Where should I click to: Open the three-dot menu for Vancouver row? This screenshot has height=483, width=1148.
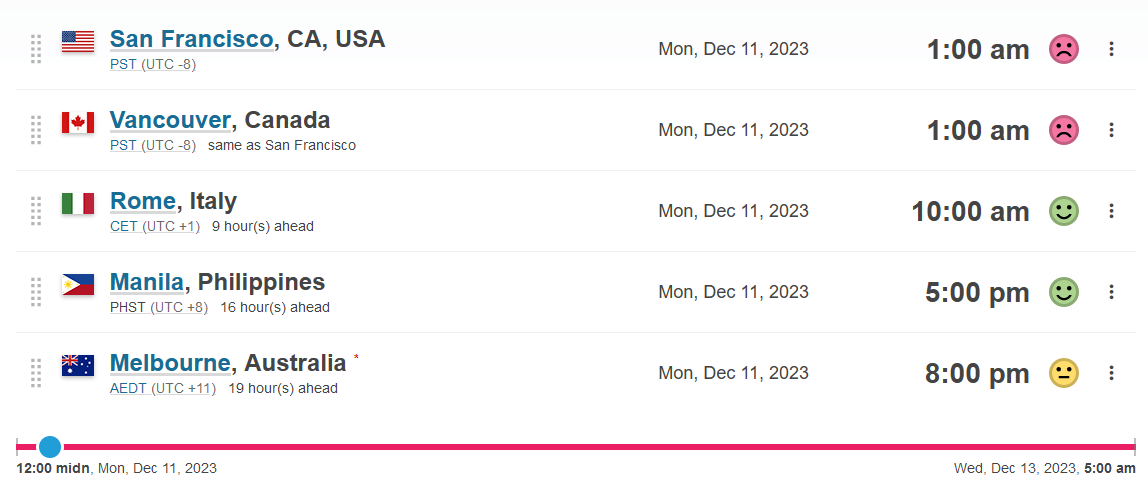[x=1111, y=130]
